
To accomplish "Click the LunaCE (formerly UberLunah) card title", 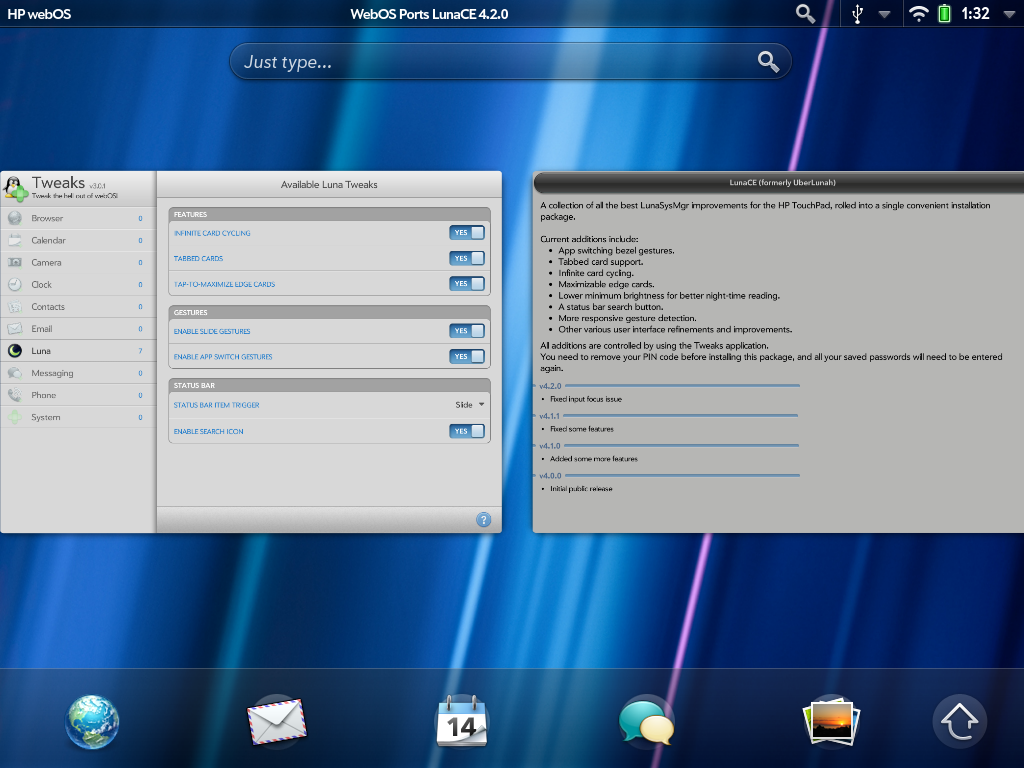I will (782, 183).
